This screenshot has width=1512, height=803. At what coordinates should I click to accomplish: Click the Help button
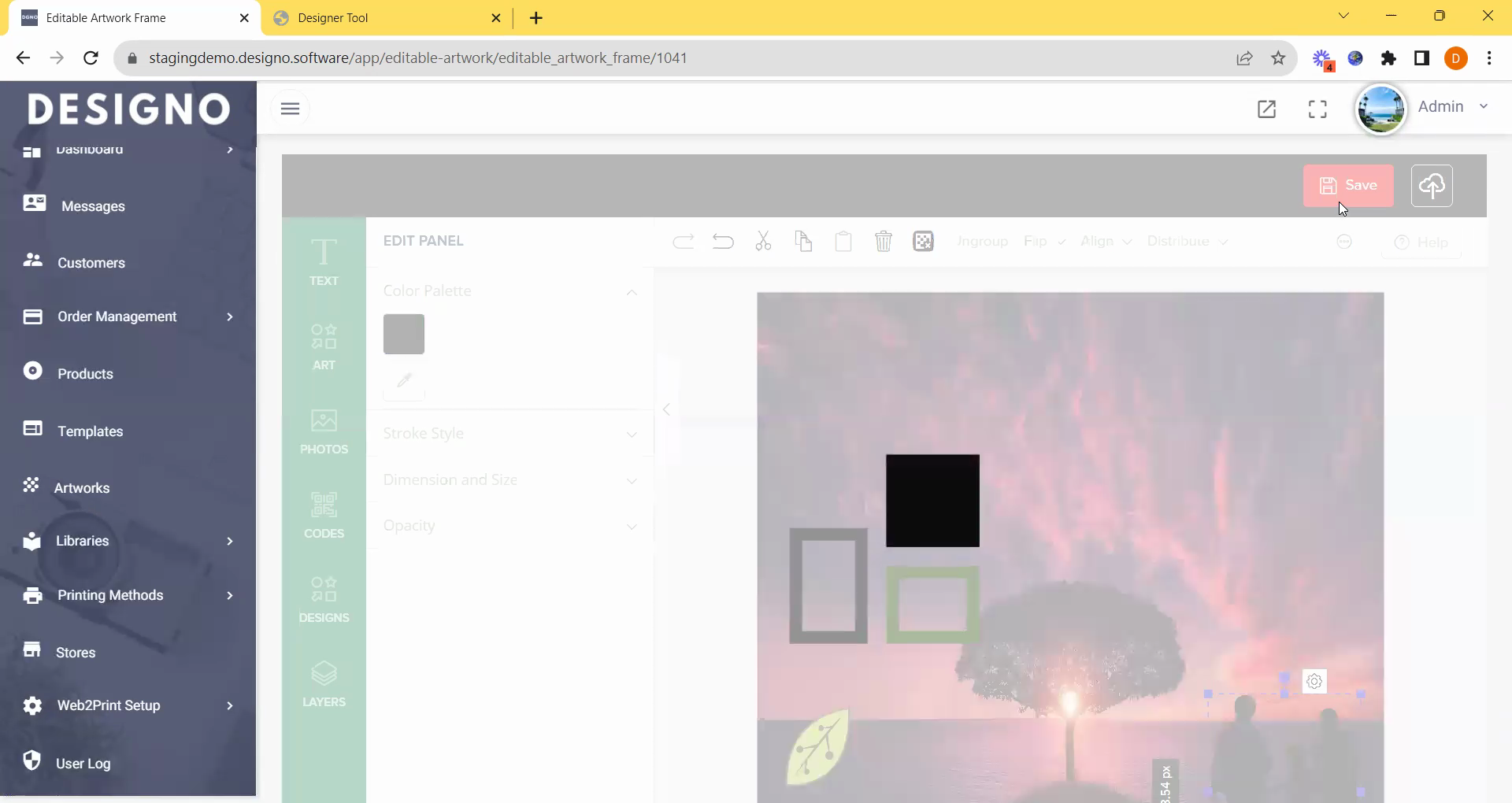point(1421,242)
